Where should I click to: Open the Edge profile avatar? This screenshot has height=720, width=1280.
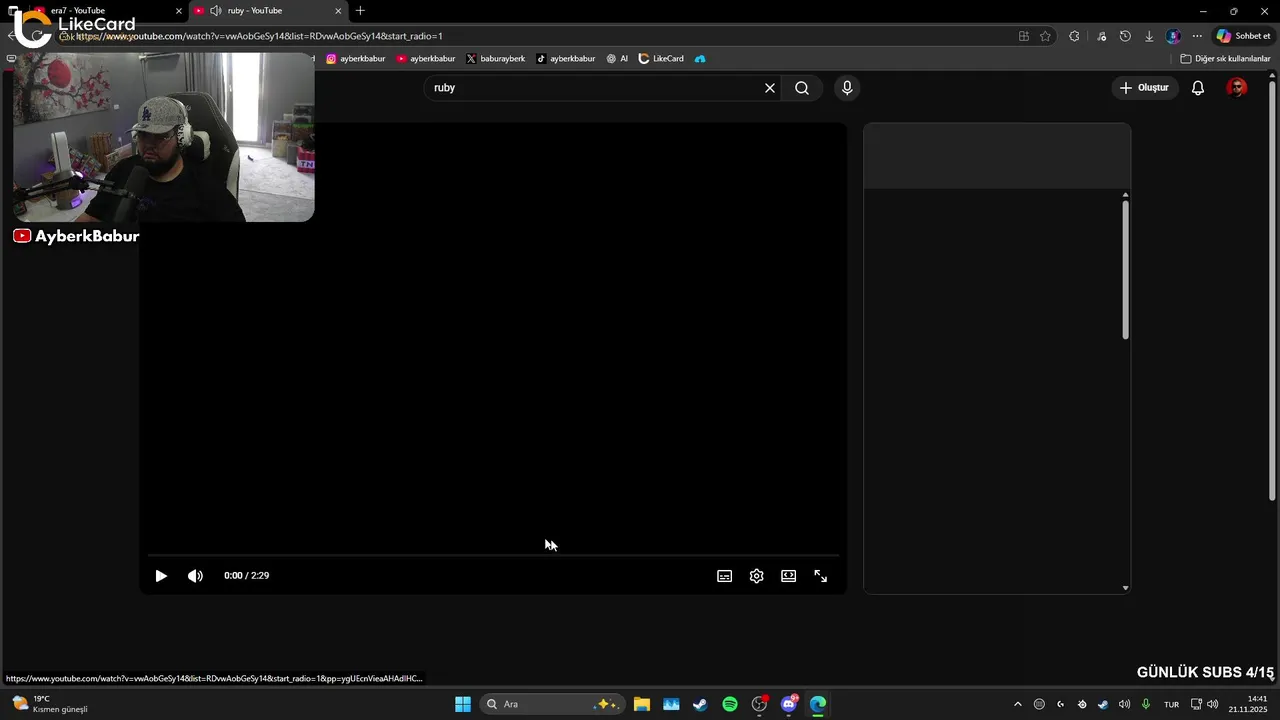1173,36
